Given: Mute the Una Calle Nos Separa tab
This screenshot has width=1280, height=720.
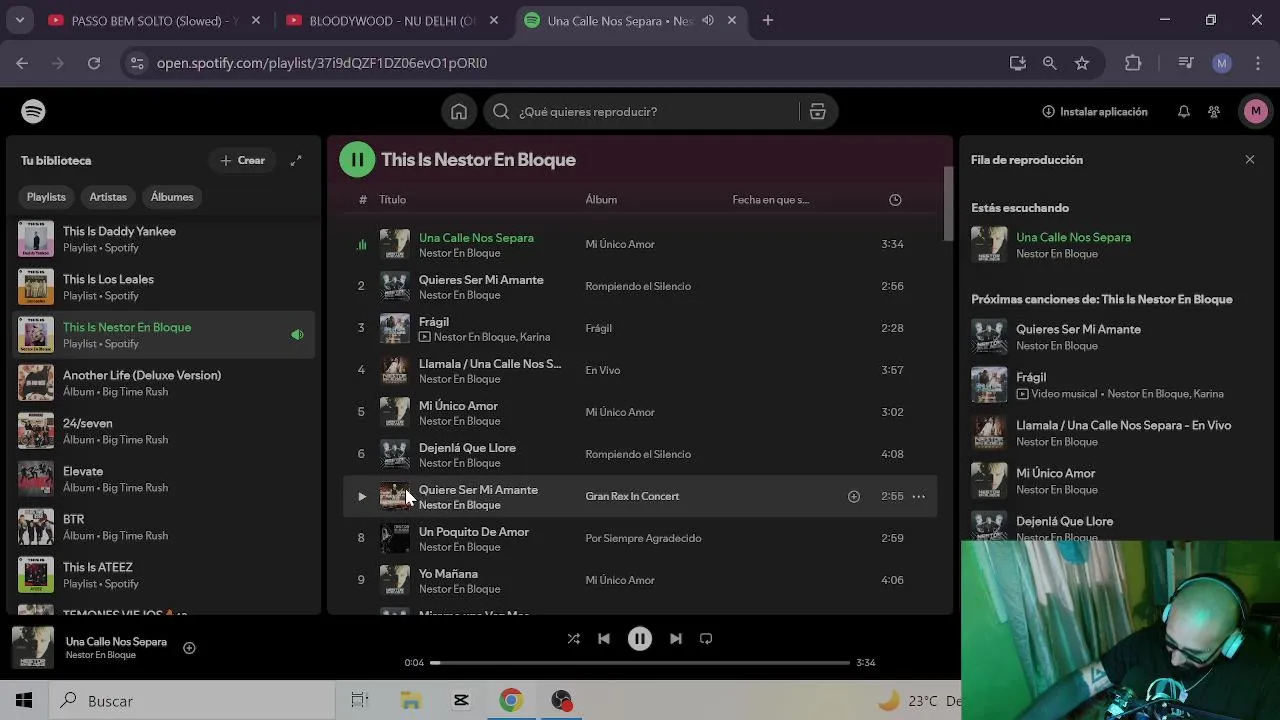Looking at the screenshot, I should (x=708, y=20).
